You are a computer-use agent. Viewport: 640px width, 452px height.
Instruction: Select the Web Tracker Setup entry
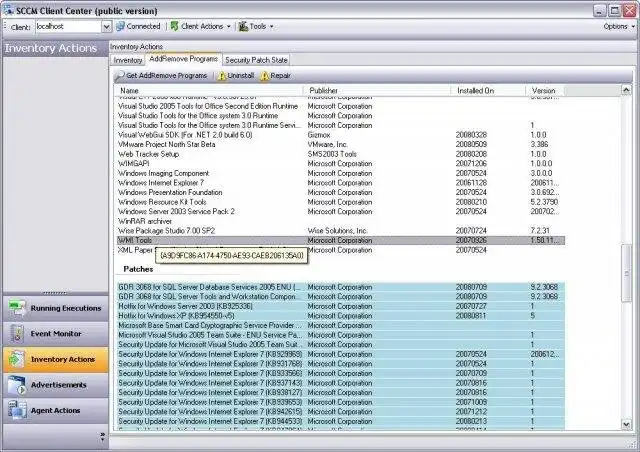click(341, 154)
